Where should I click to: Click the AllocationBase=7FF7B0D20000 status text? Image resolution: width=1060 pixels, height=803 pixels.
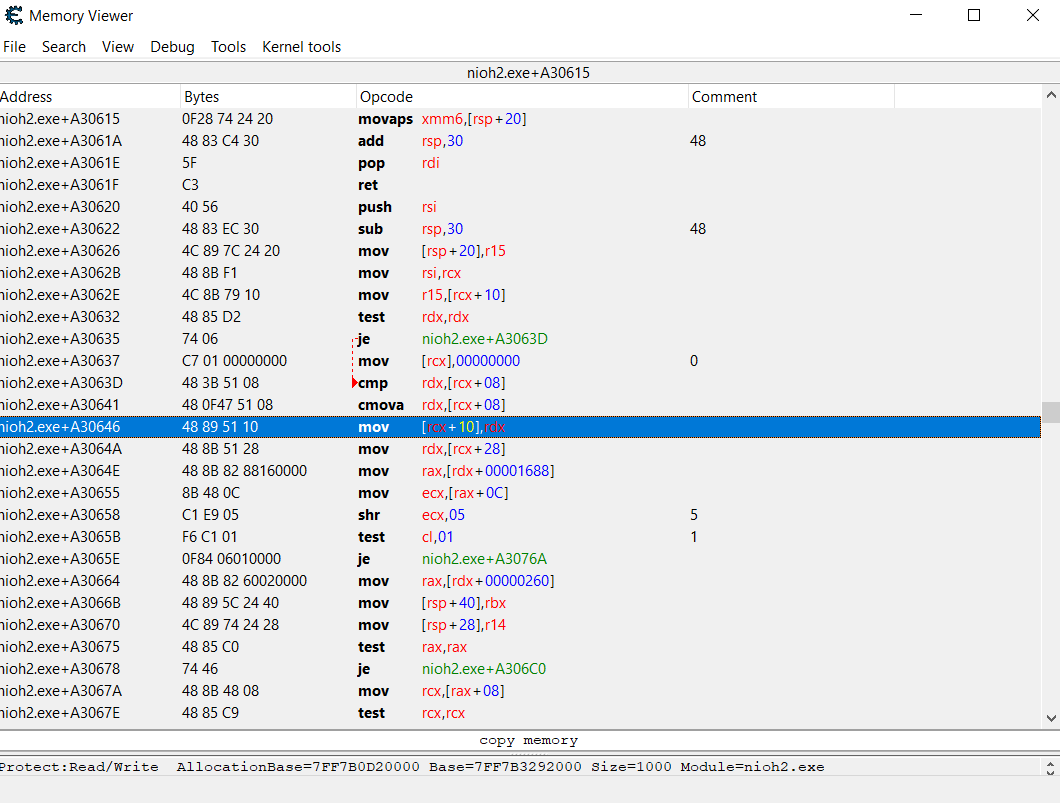point(298,767)
